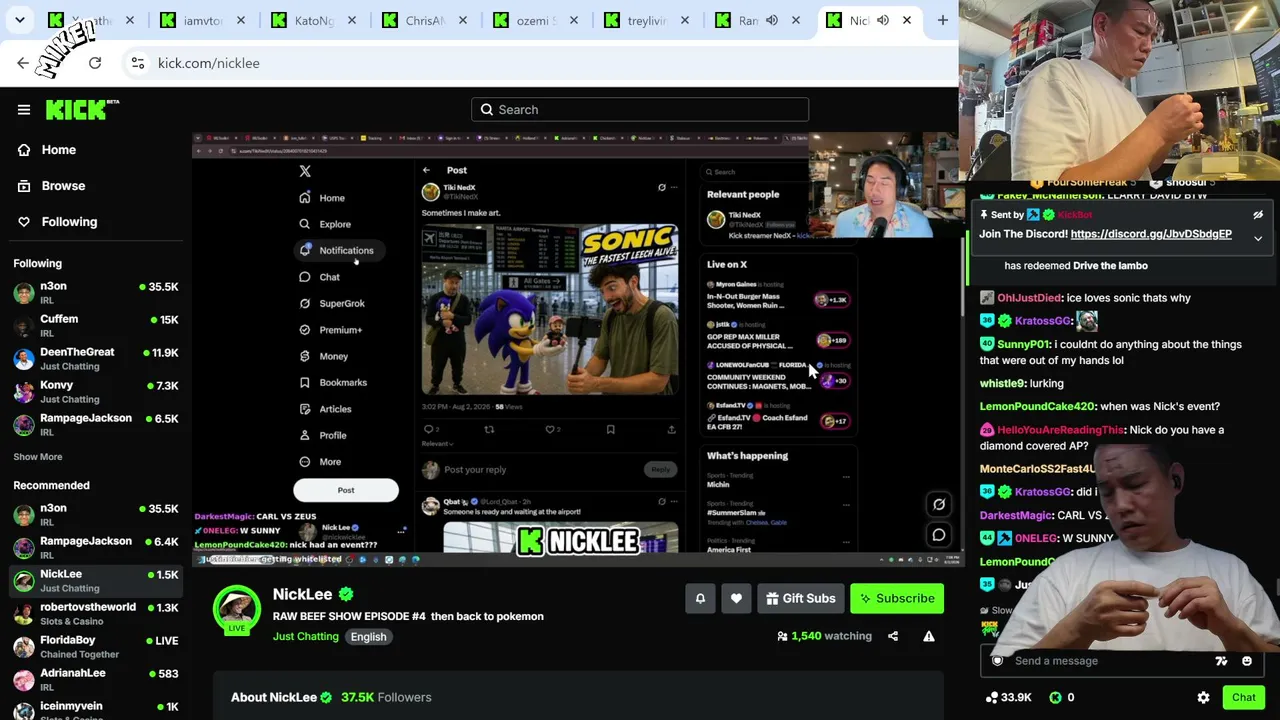Send message with the green Chat button

(x=1243, y=698)
